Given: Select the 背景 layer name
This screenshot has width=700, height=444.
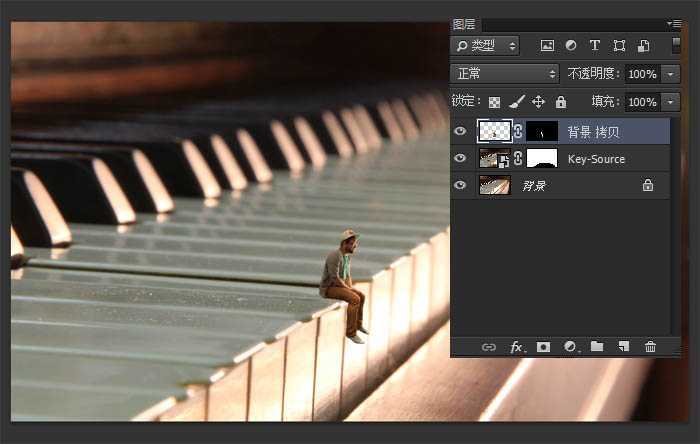Looking at the screenshot, I should (534, 186).
